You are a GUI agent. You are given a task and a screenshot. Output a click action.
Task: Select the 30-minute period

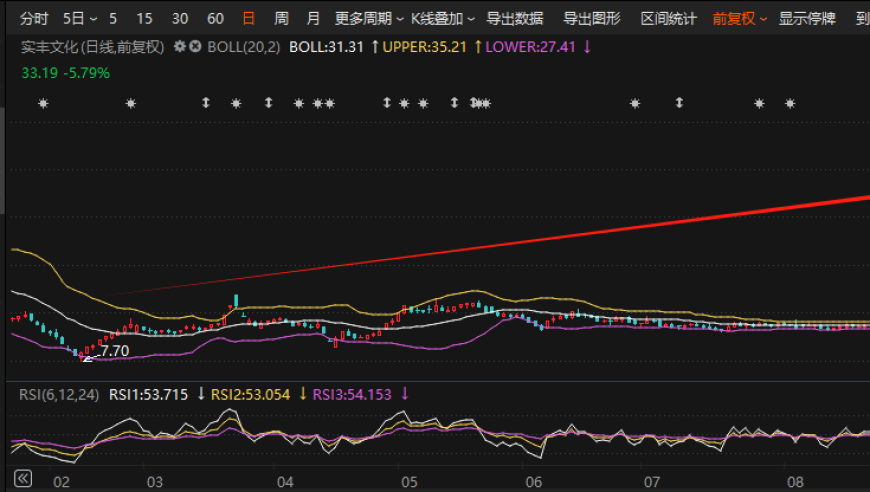tap(180, 18)
